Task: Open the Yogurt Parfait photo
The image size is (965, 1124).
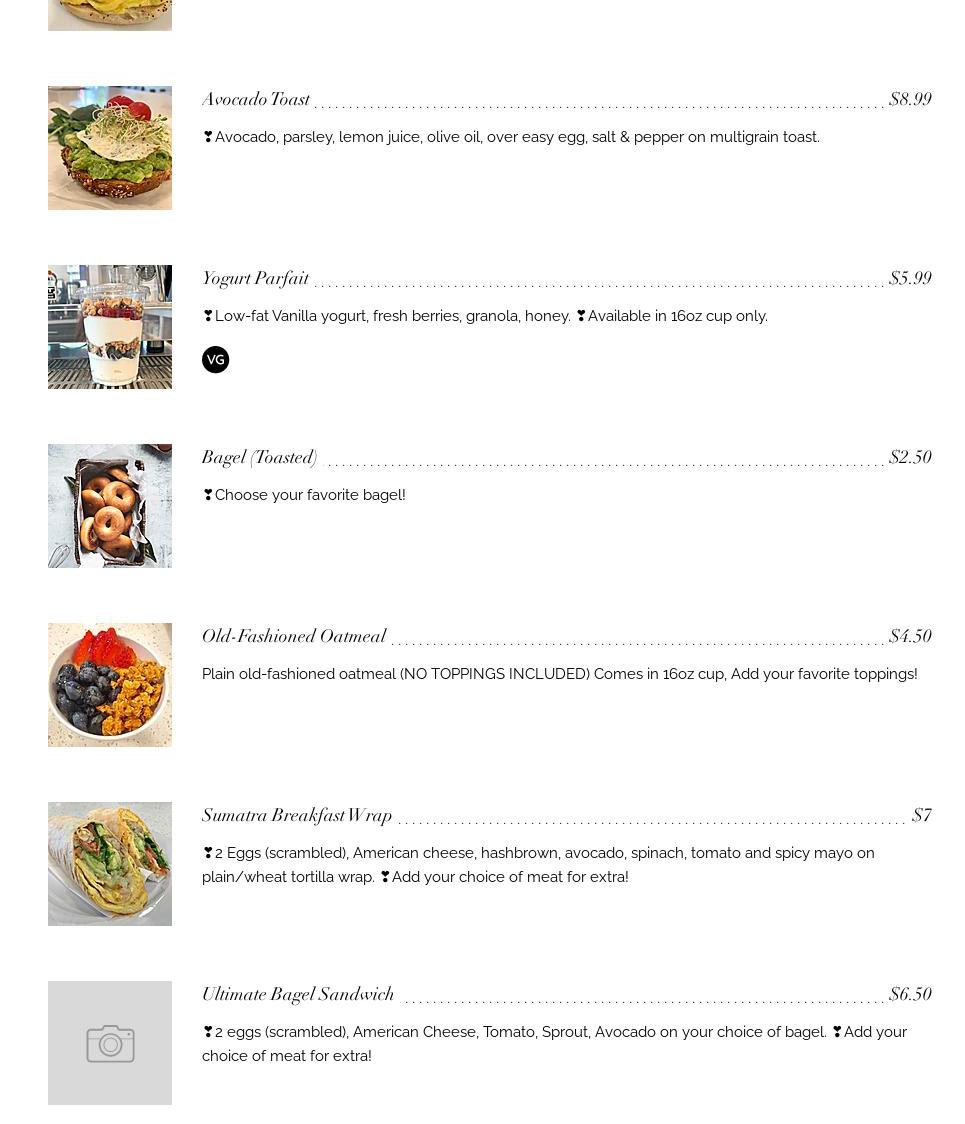Action: click(110, 327)
